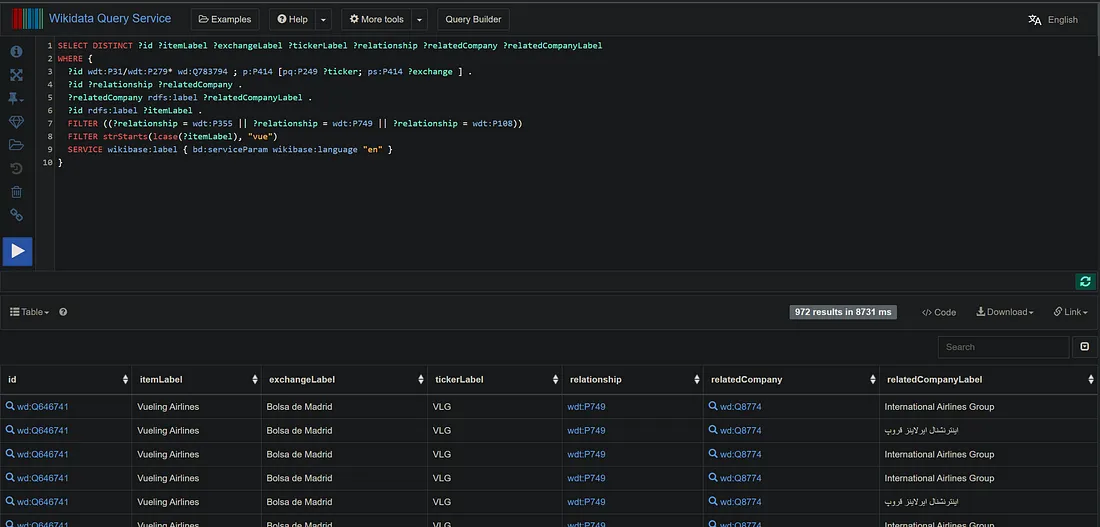Click the button right of the Search box
Image resolution: width=1100 pixels, height=527 pixels.
pos(1085,347)
